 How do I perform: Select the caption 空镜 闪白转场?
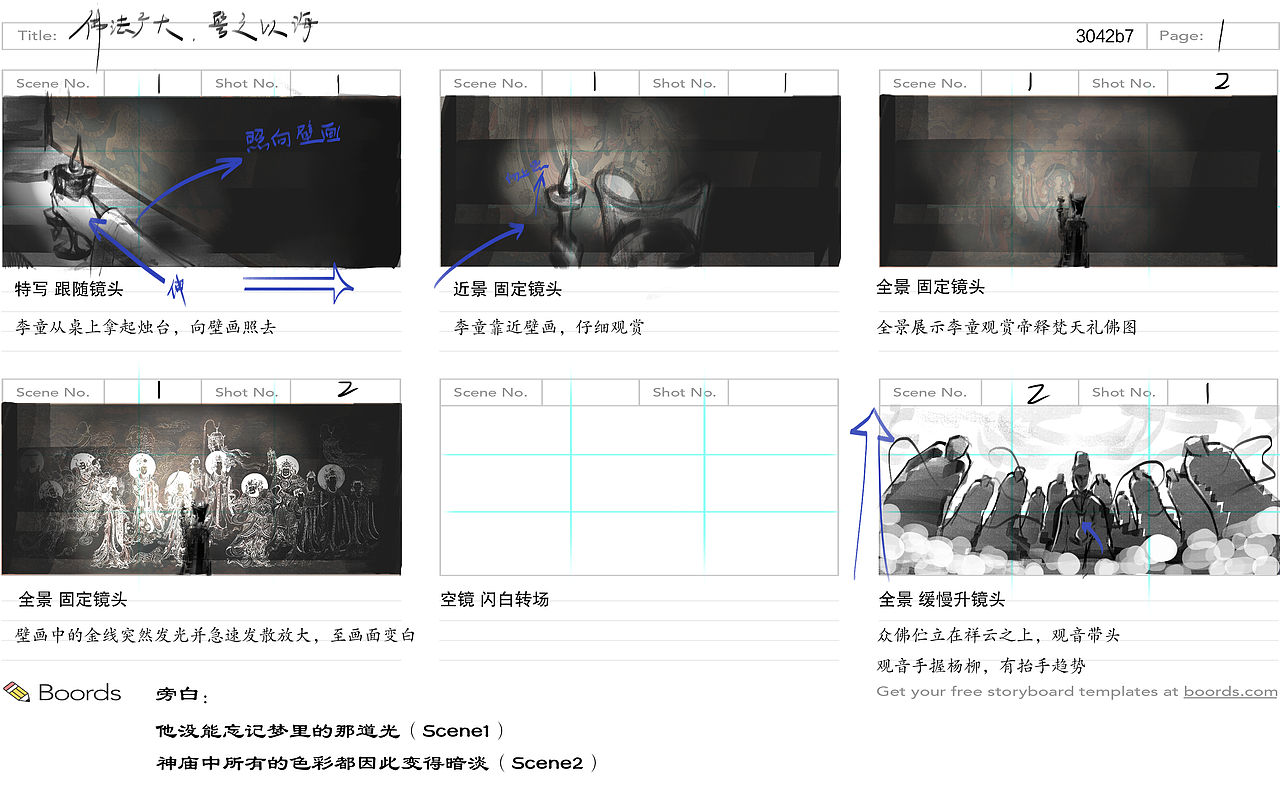coord(495,600)
